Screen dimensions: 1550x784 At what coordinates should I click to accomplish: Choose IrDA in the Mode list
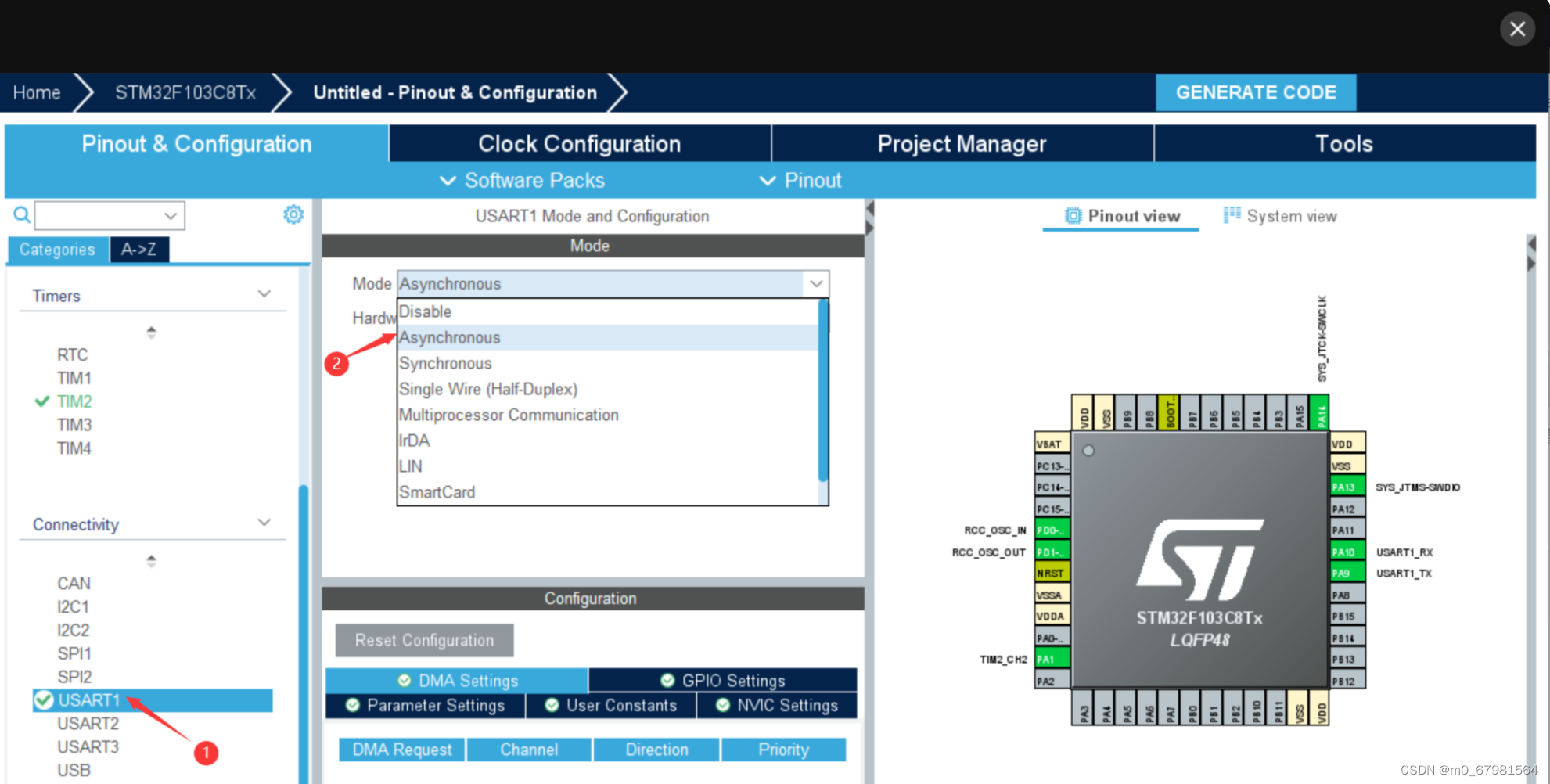point(607,441)
